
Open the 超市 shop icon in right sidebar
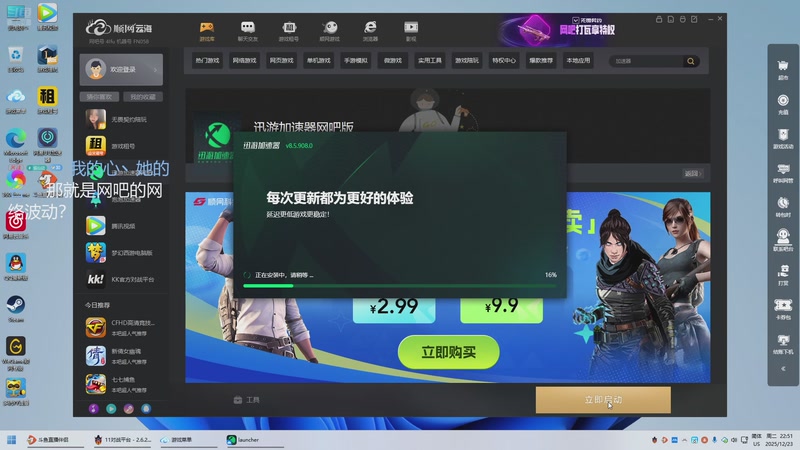[x=783, y=70]
